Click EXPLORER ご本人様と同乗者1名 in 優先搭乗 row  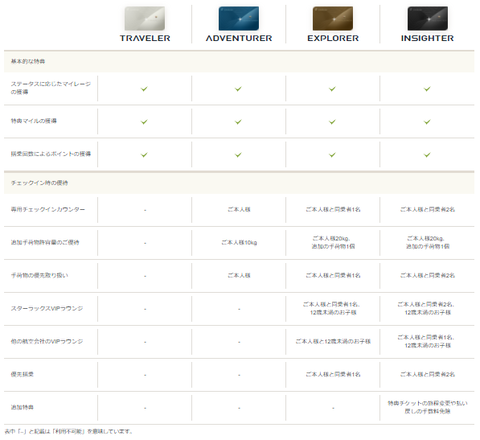(333, 374)
